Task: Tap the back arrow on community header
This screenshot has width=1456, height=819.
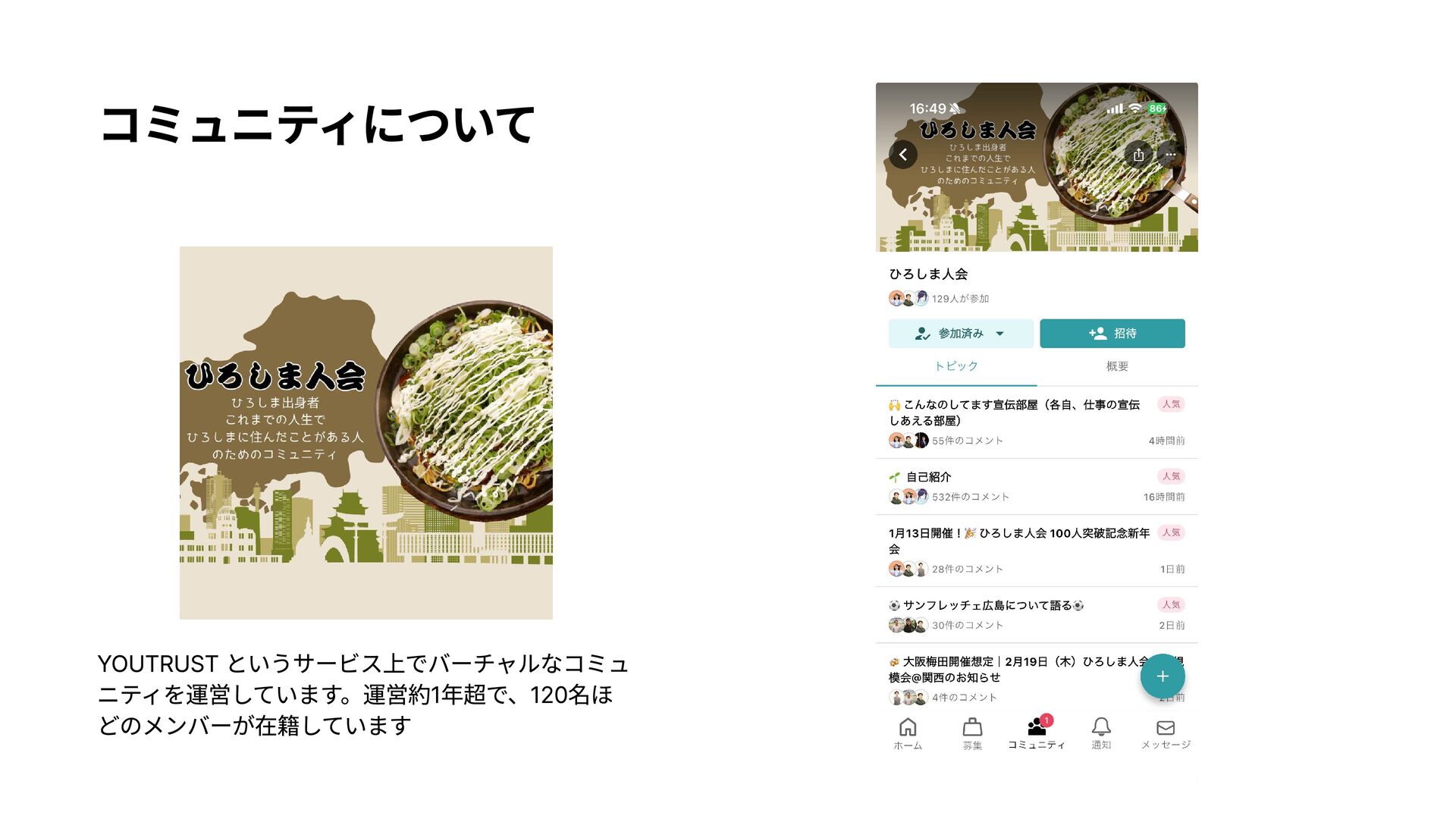Action: click(x=902, y=155)
